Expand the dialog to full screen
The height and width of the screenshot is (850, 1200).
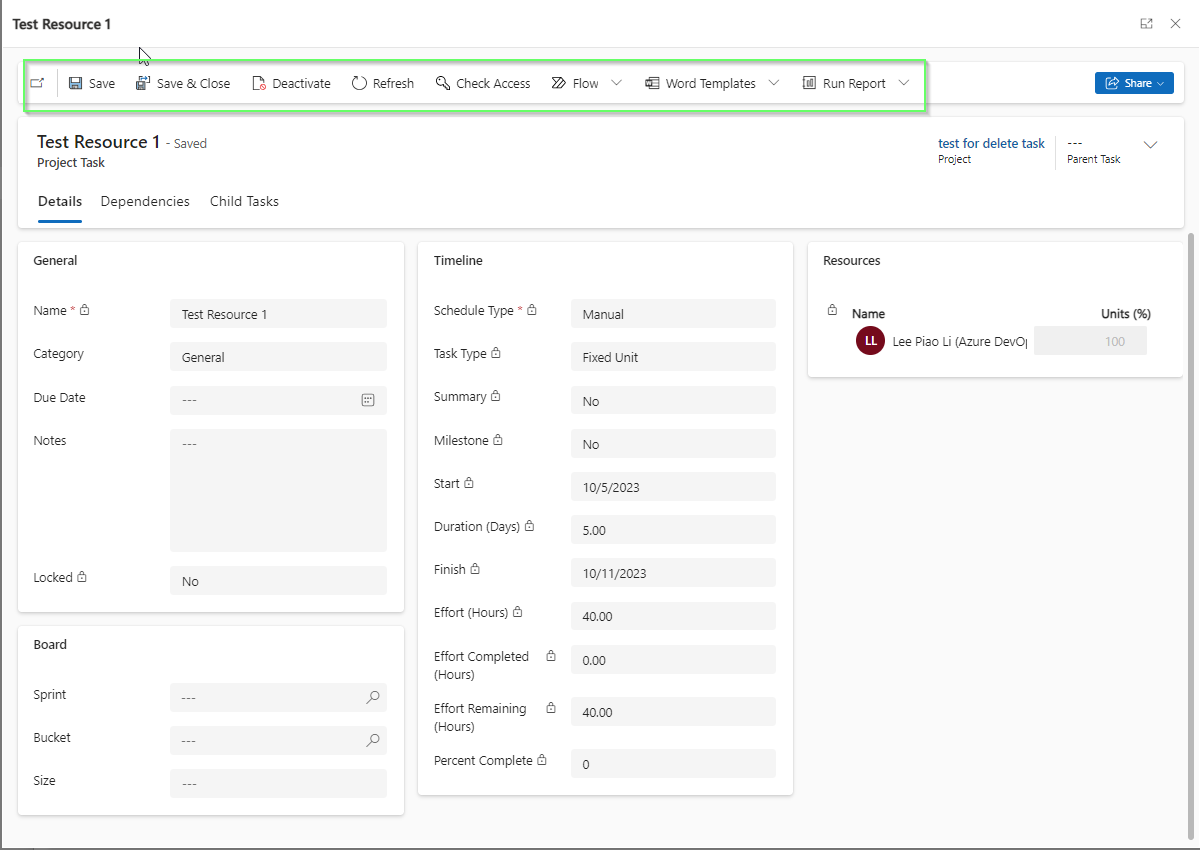pos(1147,24)
